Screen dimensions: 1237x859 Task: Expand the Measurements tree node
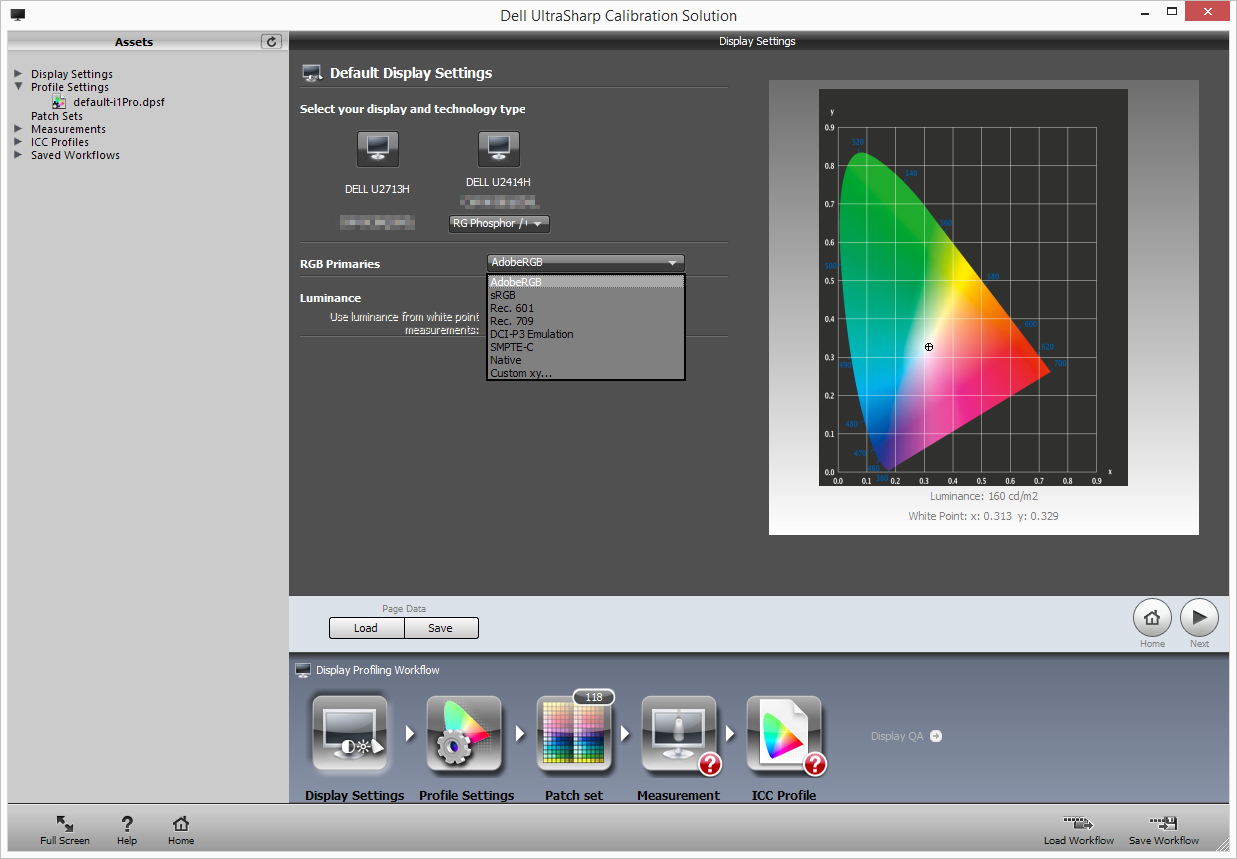coord(18,129)
